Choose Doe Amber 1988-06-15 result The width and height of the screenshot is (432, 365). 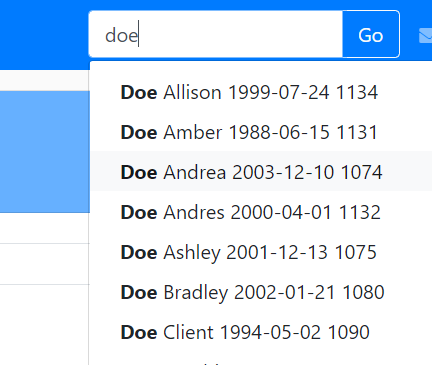[x=261, y=132]
